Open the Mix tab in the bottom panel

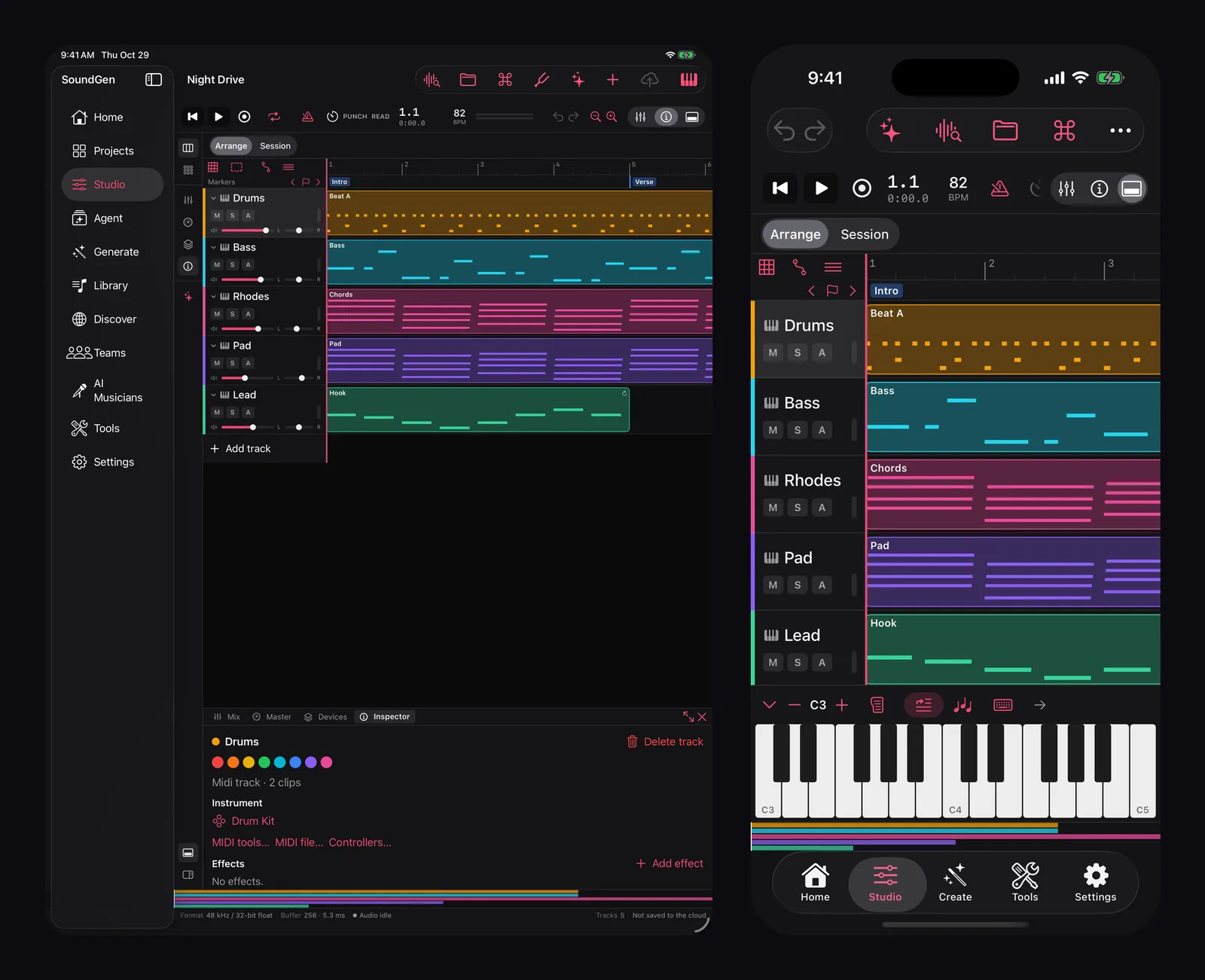point(227,717)
